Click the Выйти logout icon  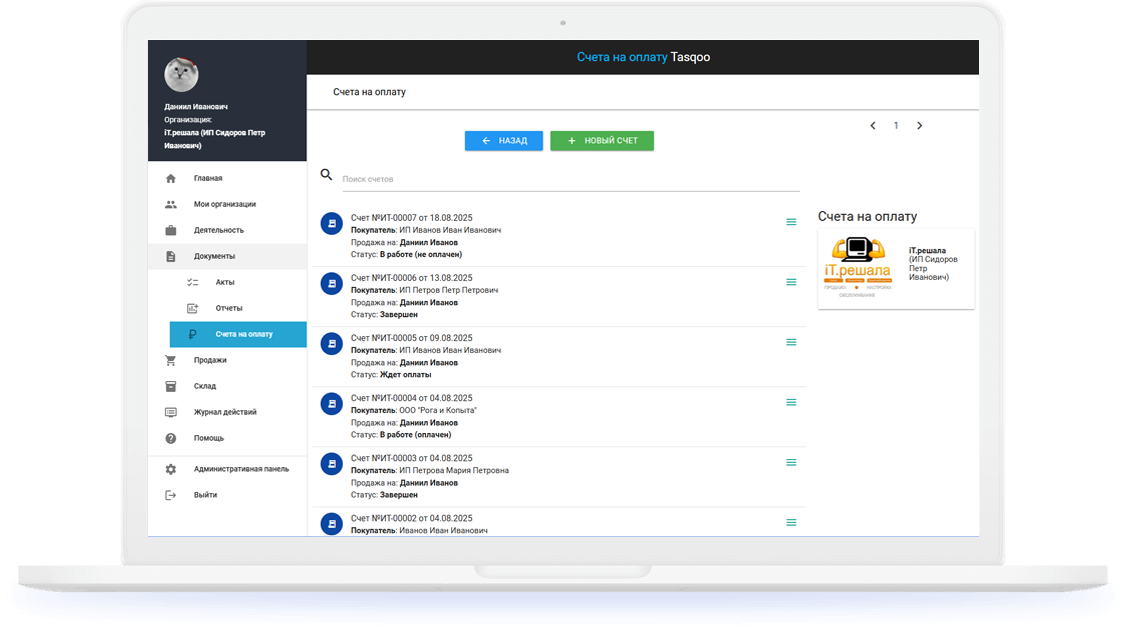point(170,495)
